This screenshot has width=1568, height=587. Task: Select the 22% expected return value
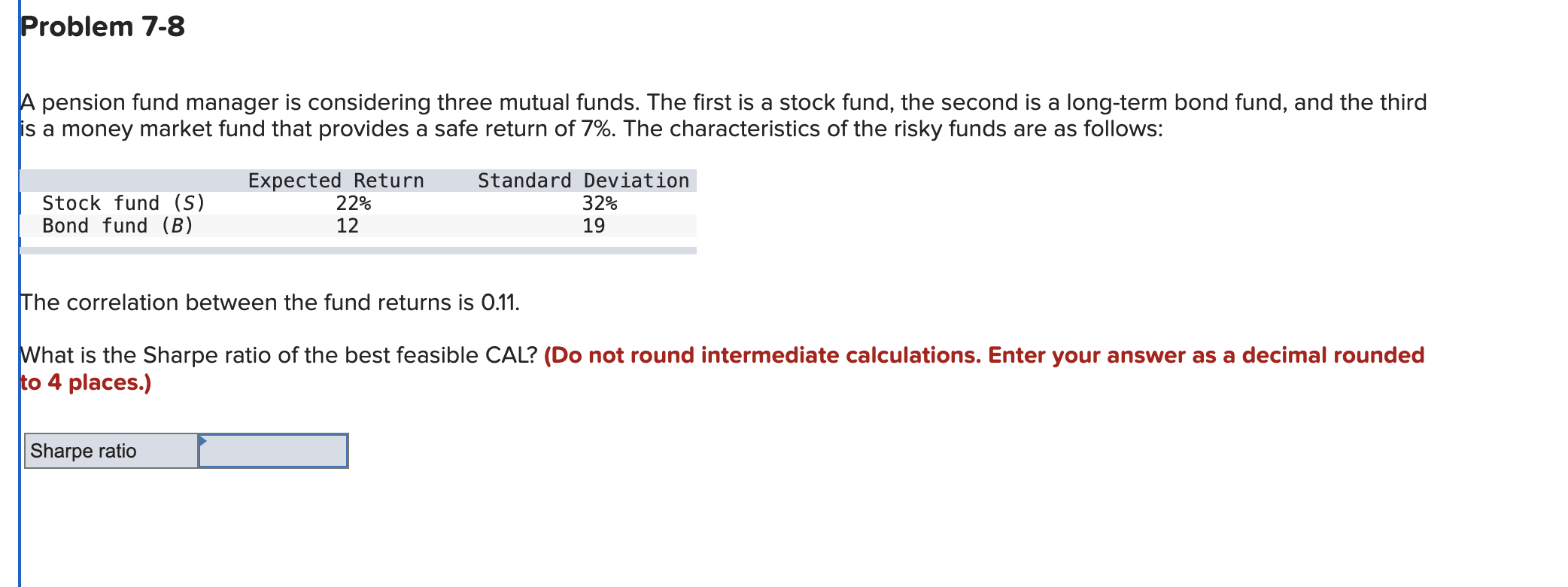[354, 202]
